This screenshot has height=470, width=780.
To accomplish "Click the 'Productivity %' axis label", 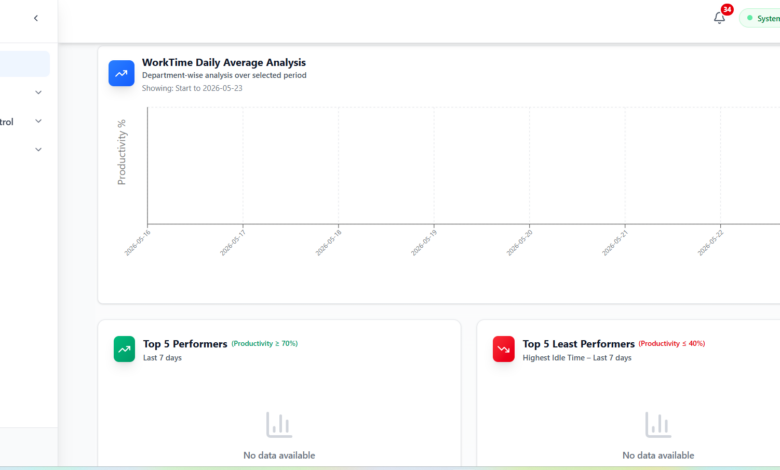I will [x=121, y=152].
